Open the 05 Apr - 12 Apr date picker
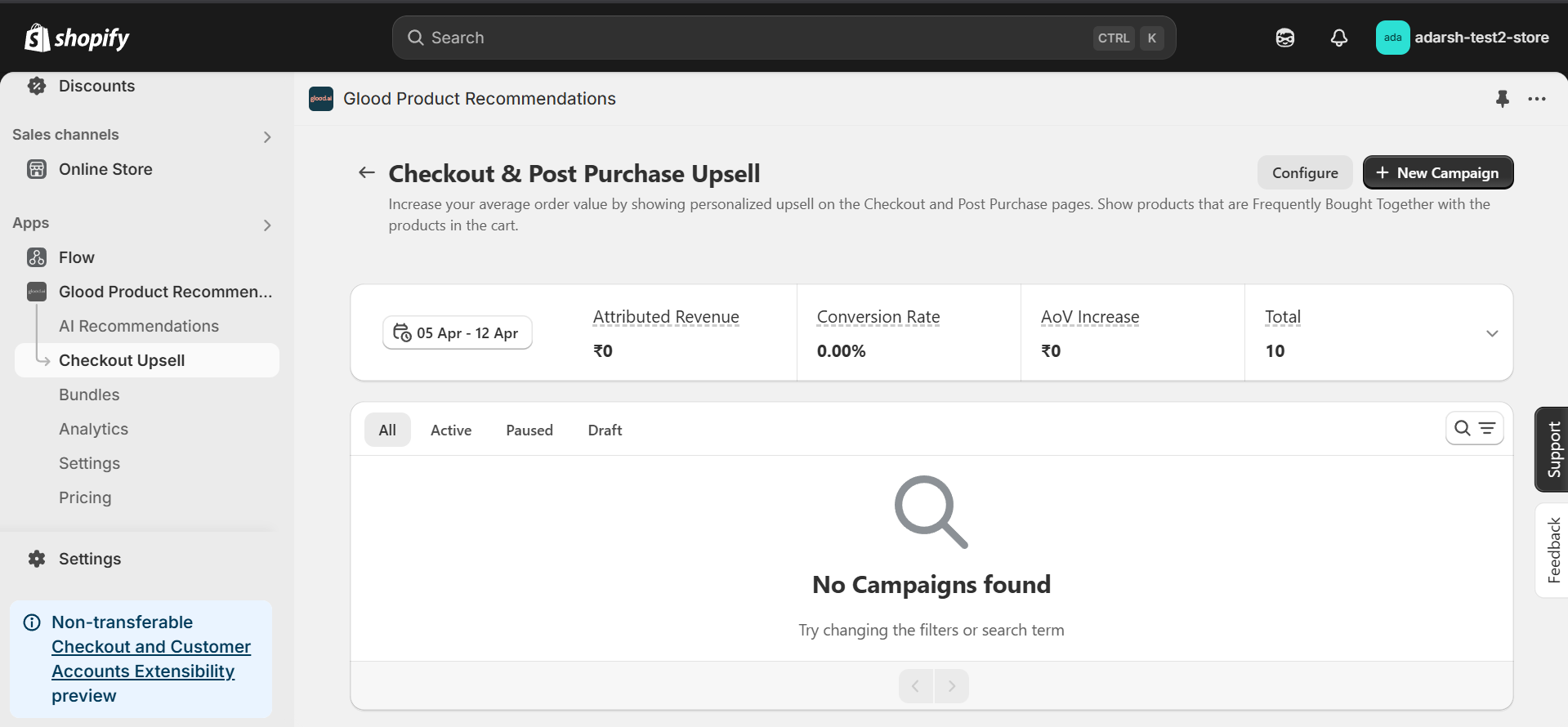 [457, 332]
